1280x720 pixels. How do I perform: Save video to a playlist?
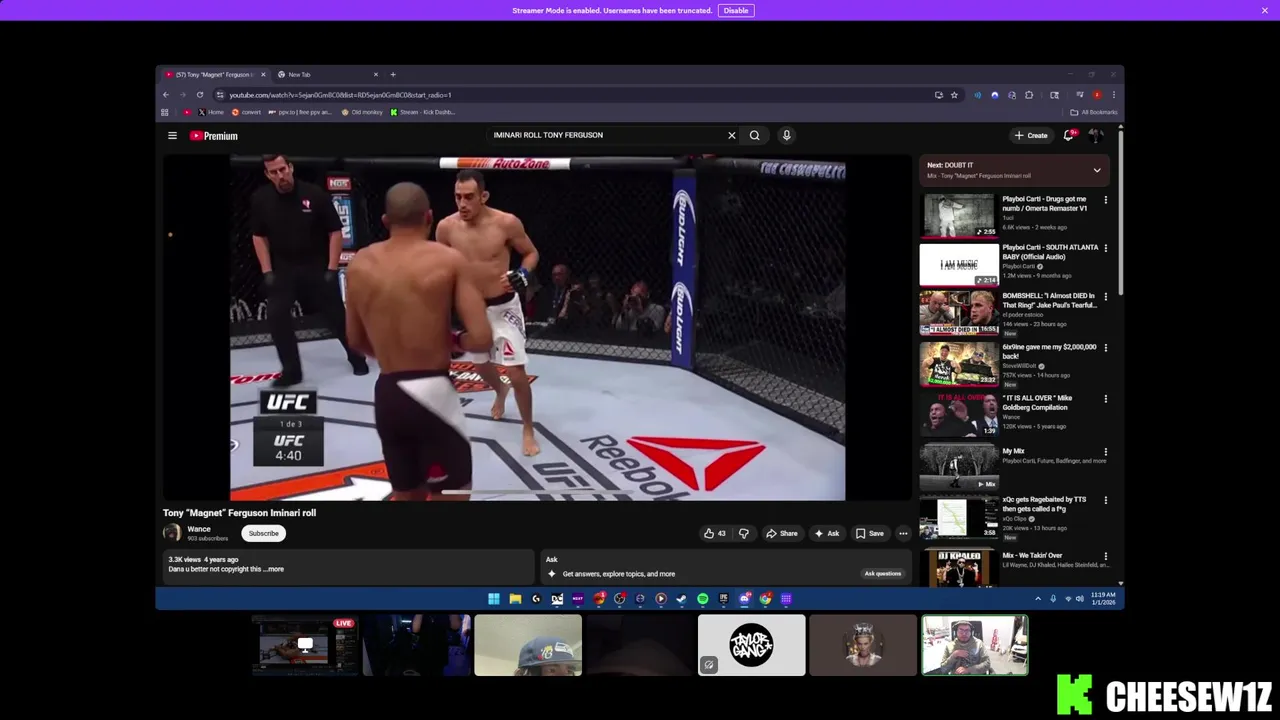(x=870, y=533)
